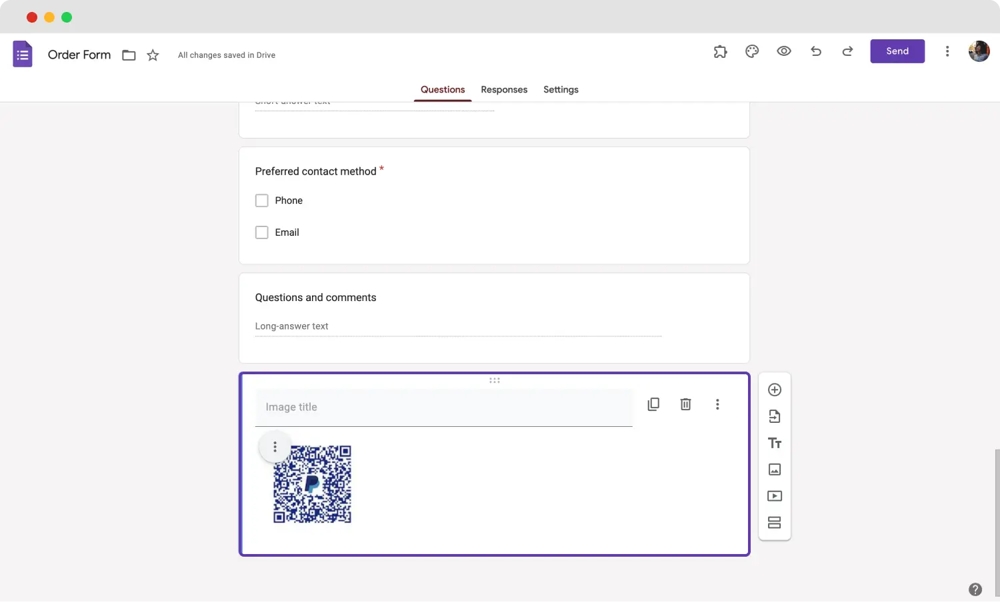Open more options for the image block
This screenshot has height=602, width=1000.
(x=717, y=404)
